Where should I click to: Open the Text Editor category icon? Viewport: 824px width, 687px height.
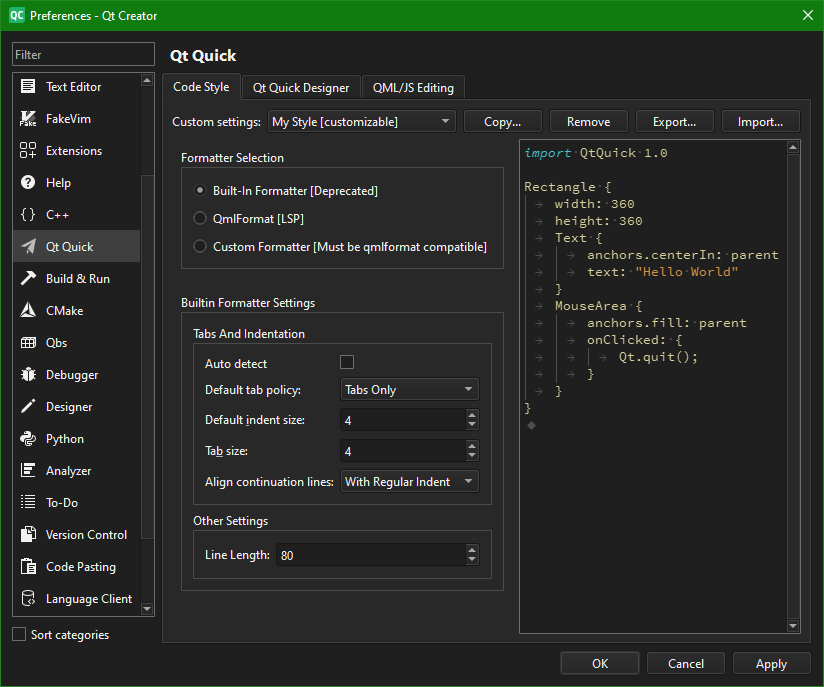[x=28, y=86]
